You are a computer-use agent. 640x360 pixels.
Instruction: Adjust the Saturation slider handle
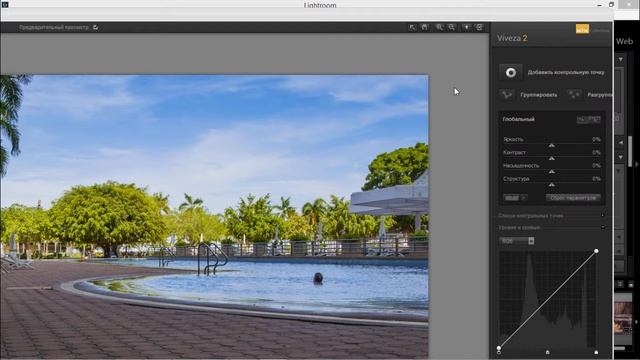tap(551, 172)
